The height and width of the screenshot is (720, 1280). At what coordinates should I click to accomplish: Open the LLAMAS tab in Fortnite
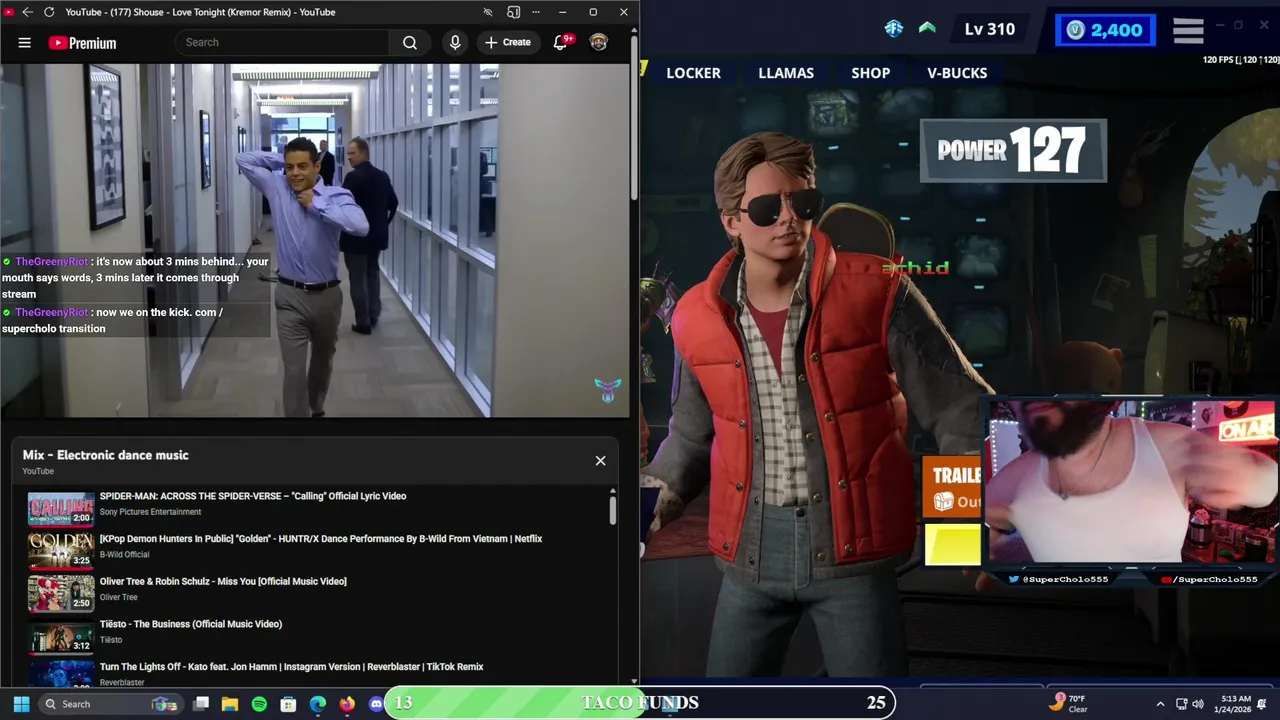786,73
